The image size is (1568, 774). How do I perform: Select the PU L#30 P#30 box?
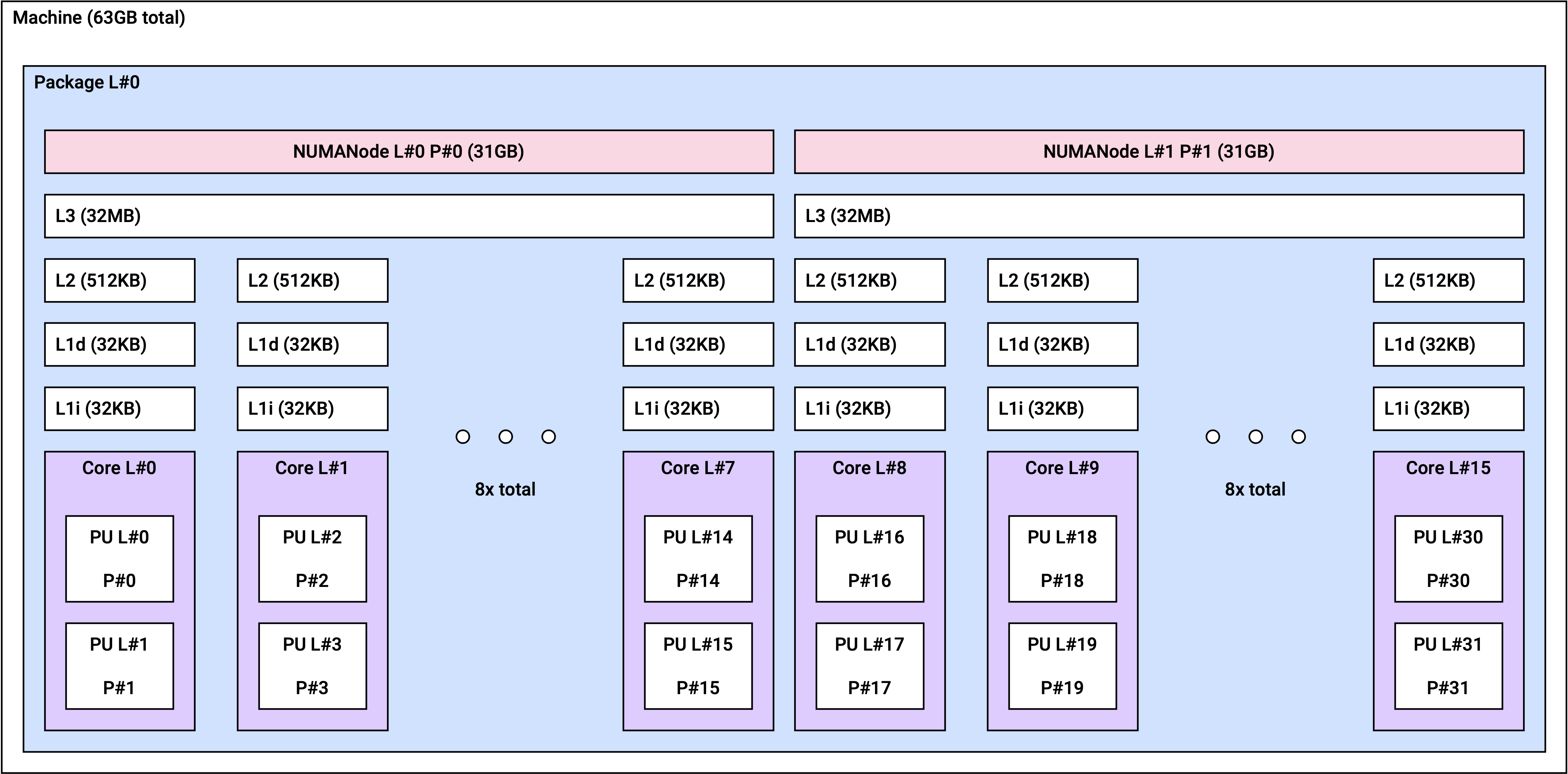(x=1449, y=559)
